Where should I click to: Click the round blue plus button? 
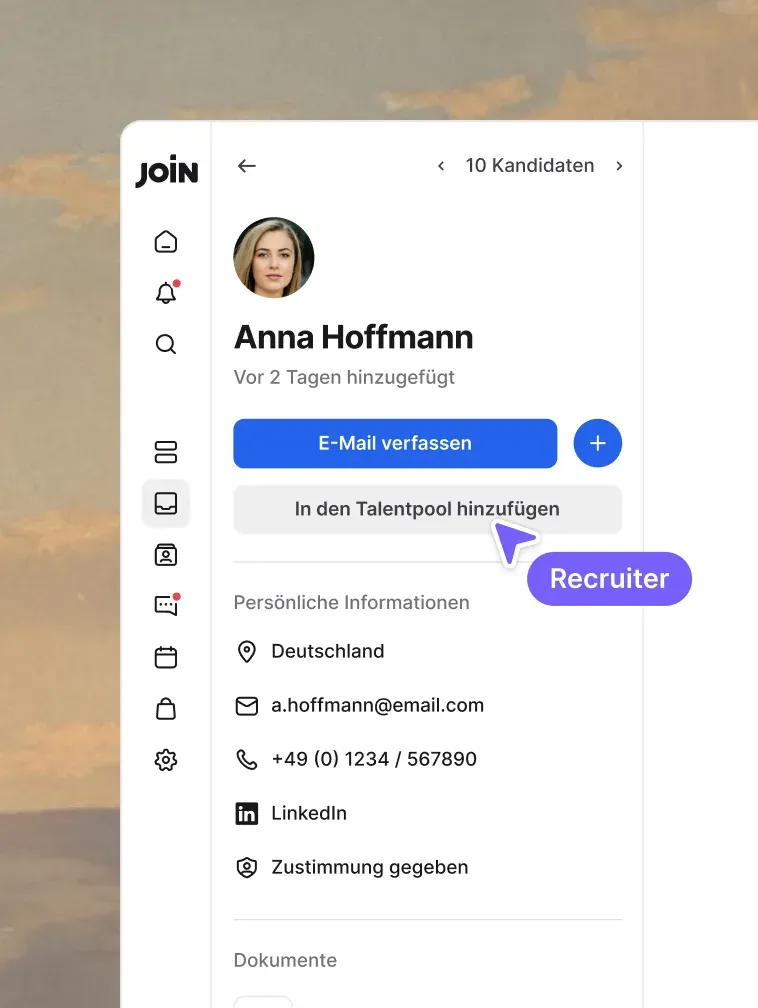598,444
